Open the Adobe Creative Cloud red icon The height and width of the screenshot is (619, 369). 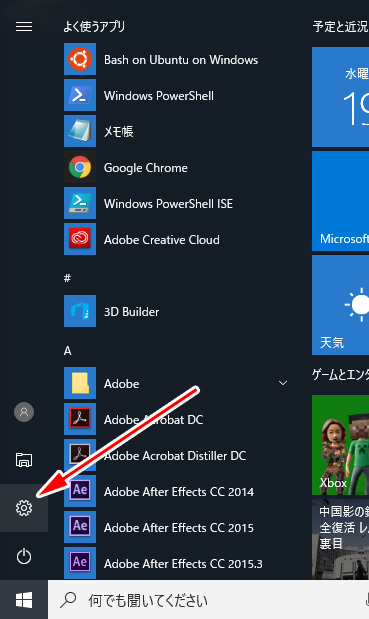tap(80, 239)
